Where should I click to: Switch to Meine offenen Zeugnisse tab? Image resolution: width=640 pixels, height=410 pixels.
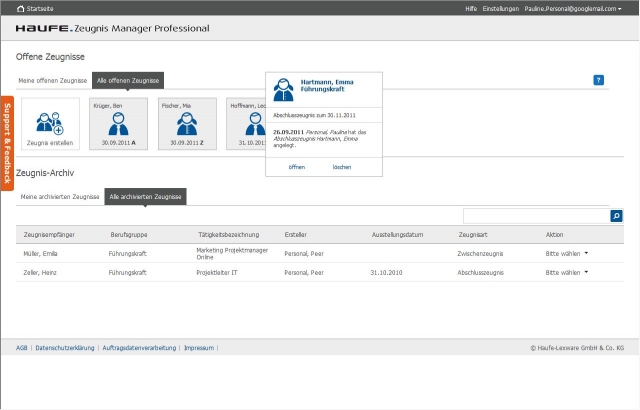click(x=53, y=80)
